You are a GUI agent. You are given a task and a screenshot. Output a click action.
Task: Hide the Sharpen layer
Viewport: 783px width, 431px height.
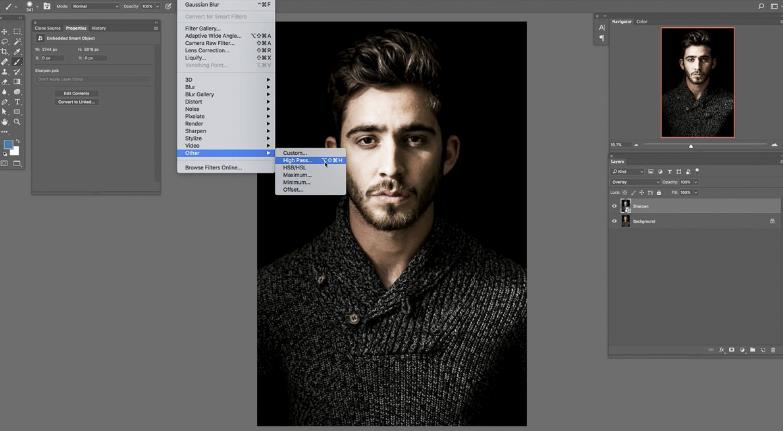pyautogui.click(x=614, y=206)
